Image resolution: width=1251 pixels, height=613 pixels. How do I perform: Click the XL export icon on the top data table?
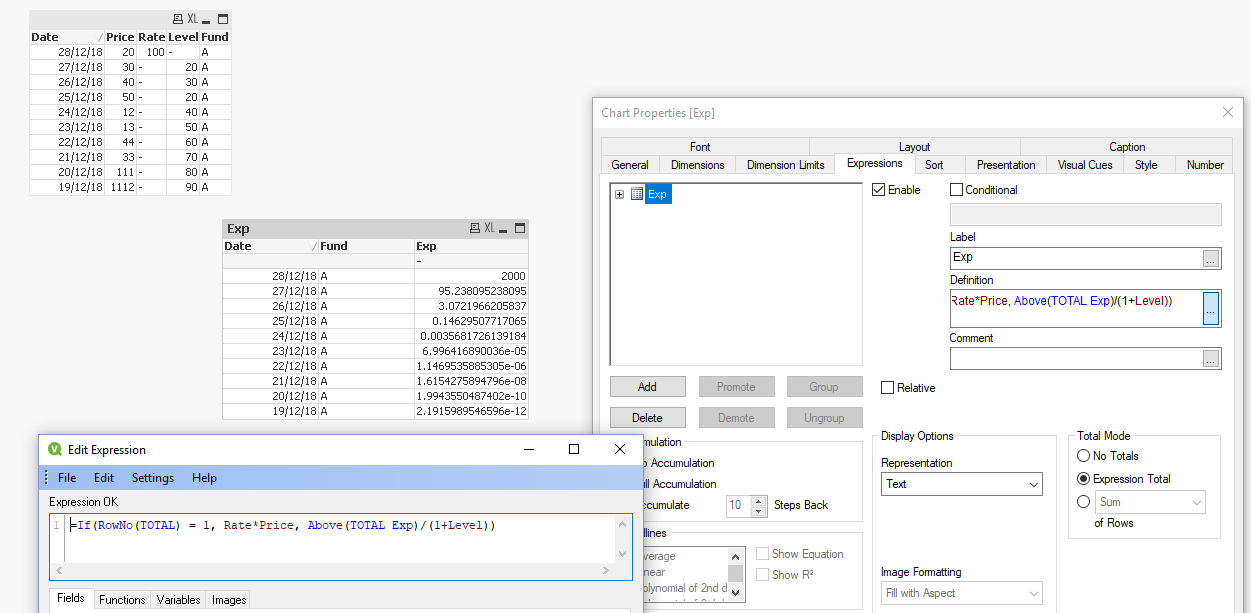[x=192, y=19]
